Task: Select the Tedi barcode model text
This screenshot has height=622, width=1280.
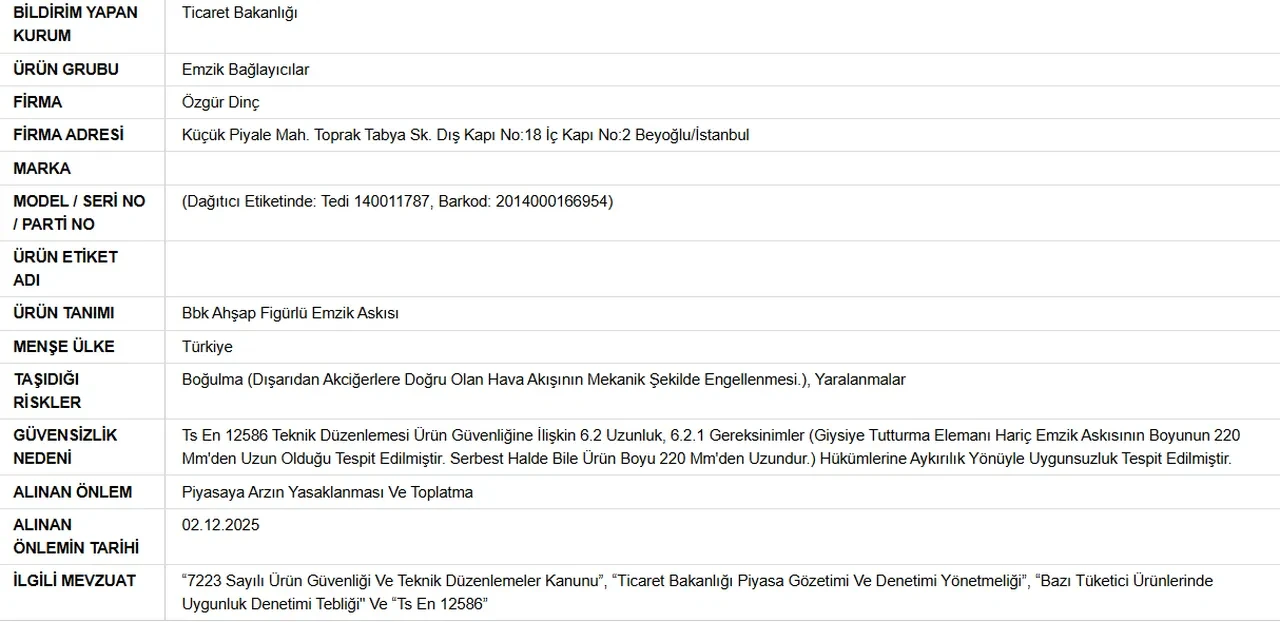Action: (397, 201)
